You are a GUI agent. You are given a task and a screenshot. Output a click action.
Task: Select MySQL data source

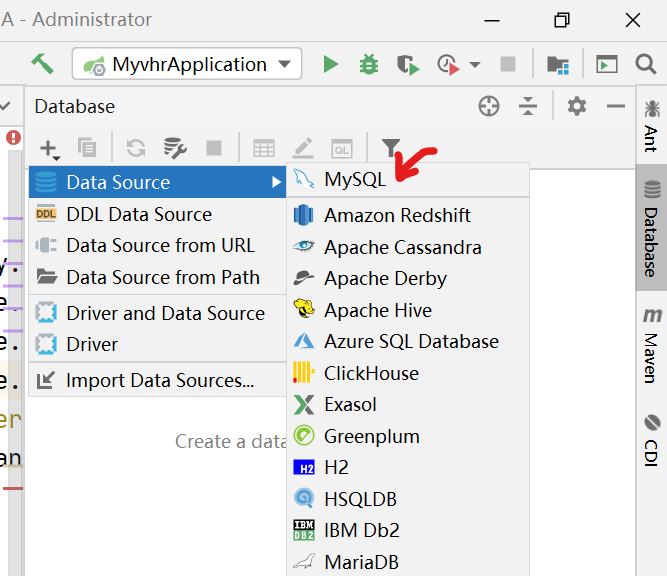[408, 180]
